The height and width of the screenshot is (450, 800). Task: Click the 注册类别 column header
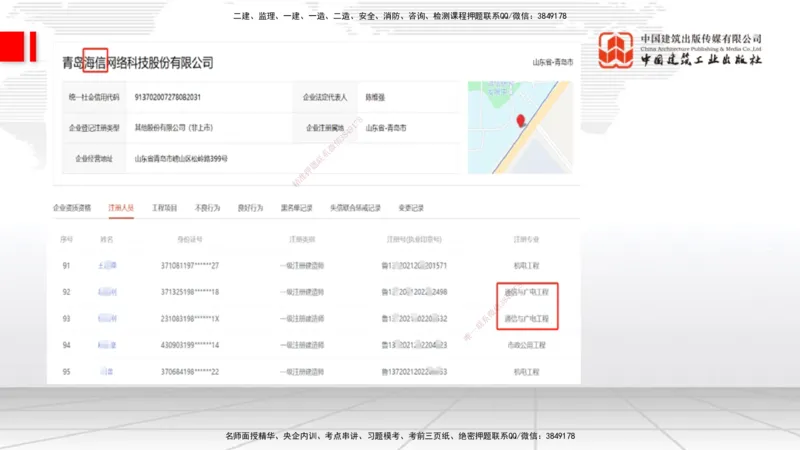tap(302, 239)
